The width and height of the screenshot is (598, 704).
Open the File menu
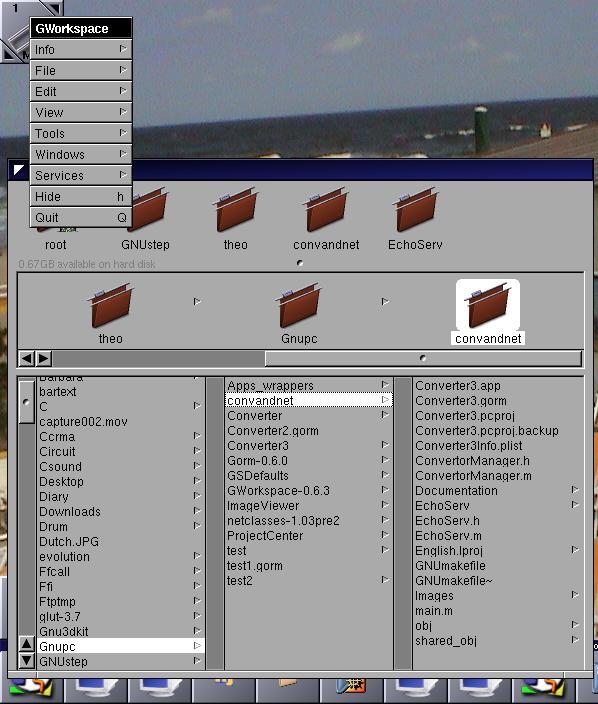click(81, 70)
